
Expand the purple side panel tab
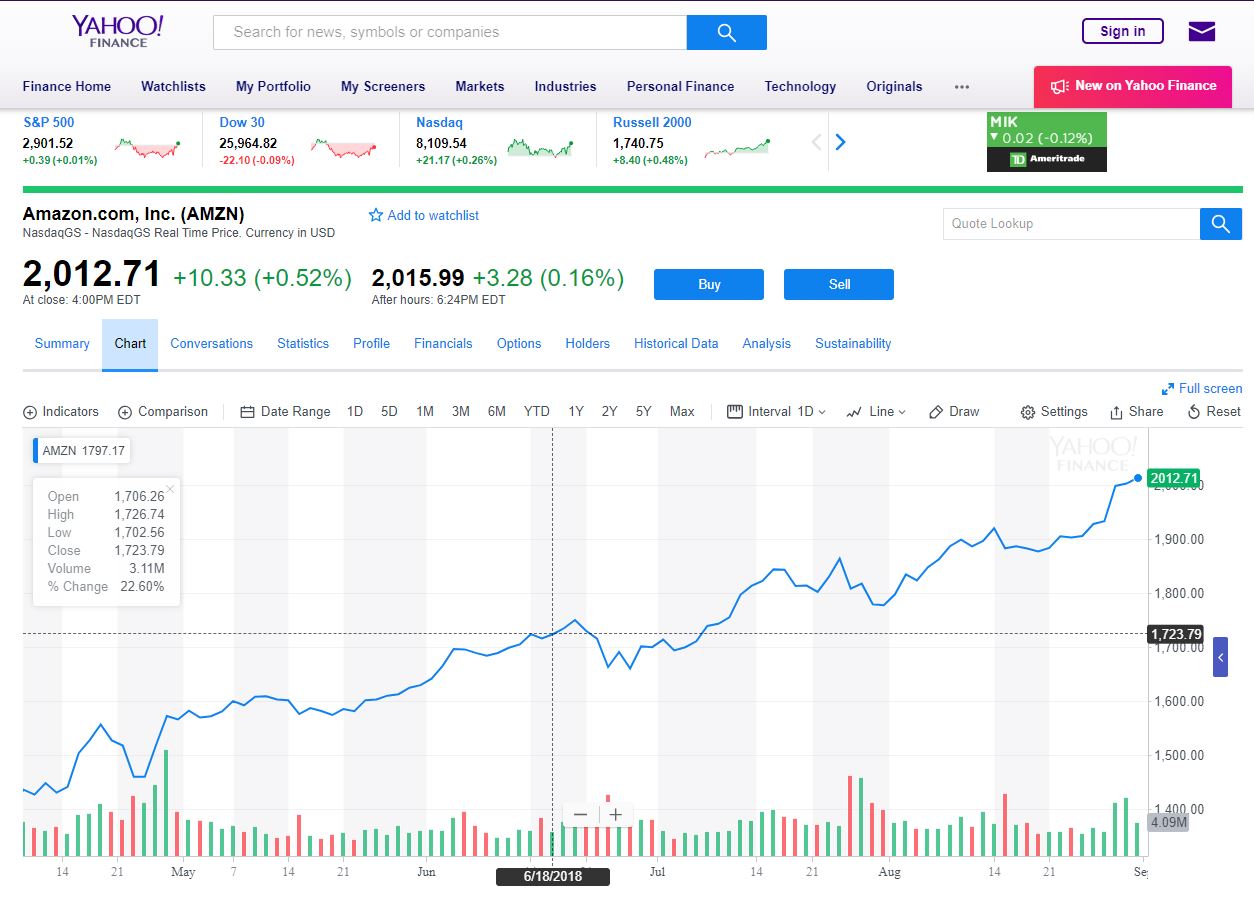click(1220, 657)
